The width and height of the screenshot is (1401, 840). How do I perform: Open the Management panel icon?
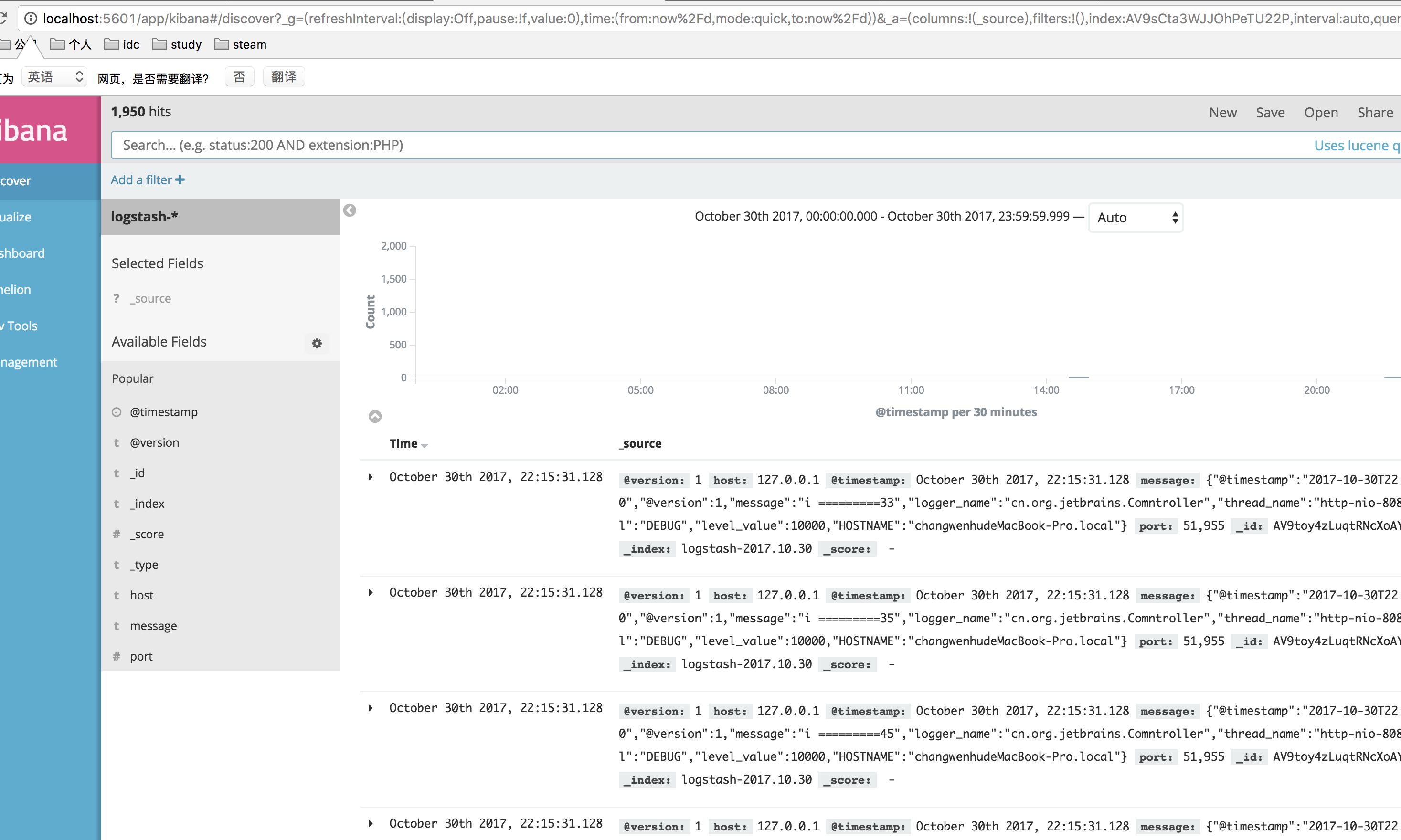tap(29, 362)
